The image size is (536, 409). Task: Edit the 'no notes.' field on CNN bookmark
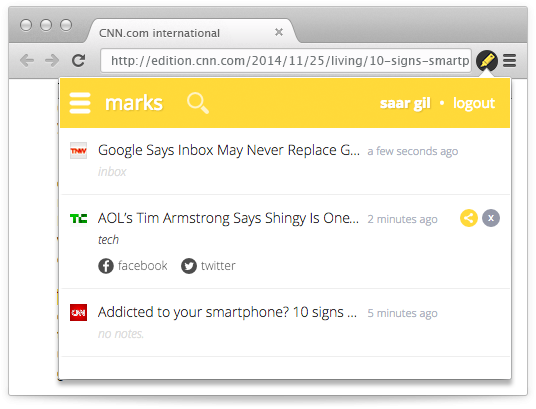tap(121, 334)
